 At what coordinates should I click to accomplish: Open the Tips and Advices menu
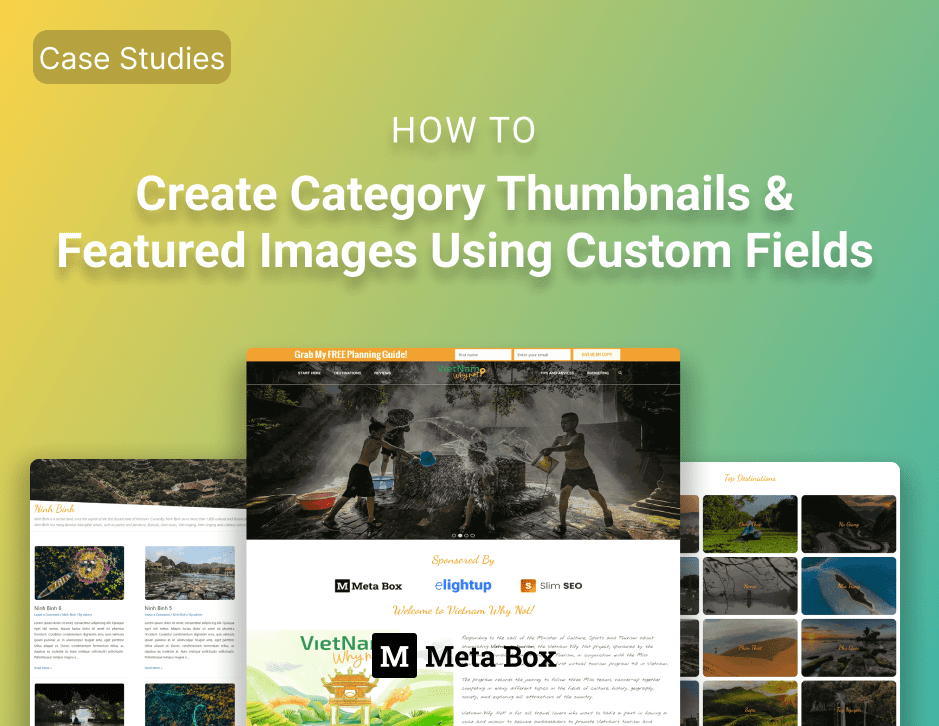[x=557, y=373]
